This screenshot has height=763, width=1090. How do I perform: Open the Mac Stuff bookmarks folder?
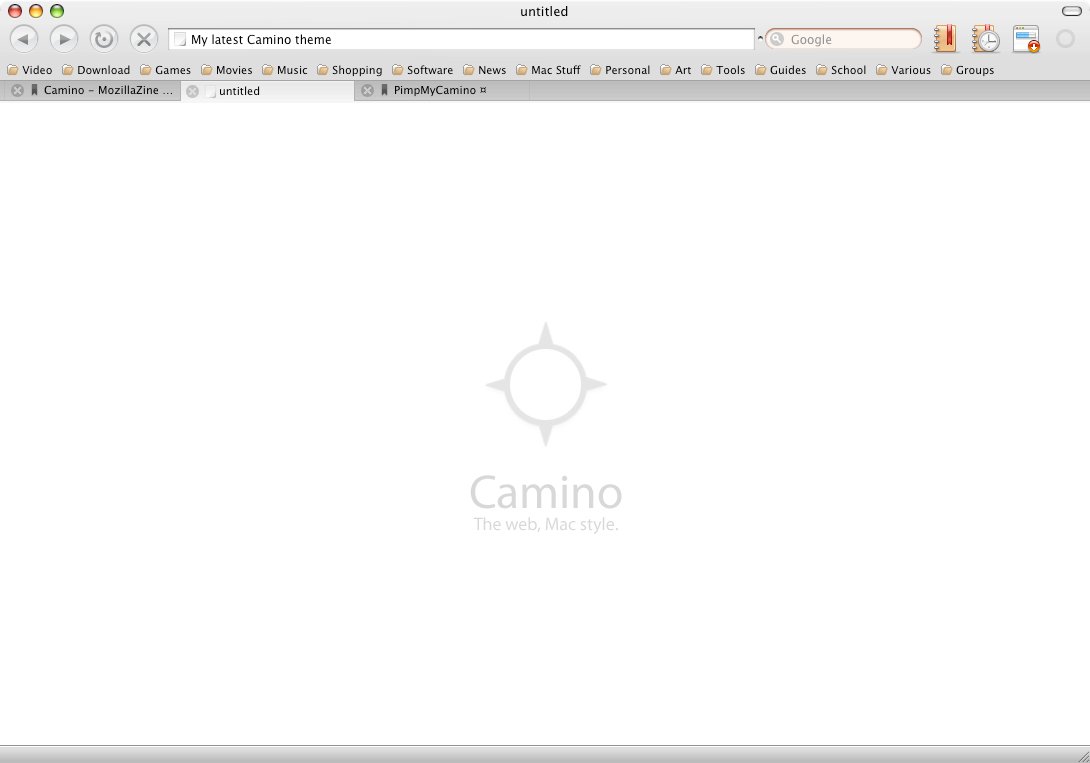click(548, 70)
